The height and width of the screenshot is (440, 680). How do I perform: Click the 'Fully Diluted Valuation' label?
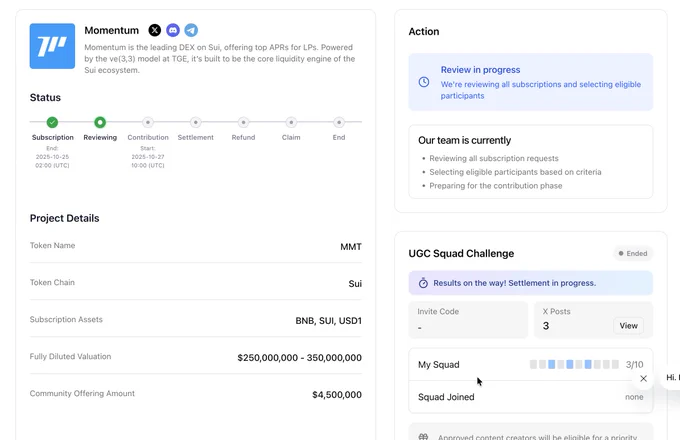pyautogui.click(x=70, y=356)
